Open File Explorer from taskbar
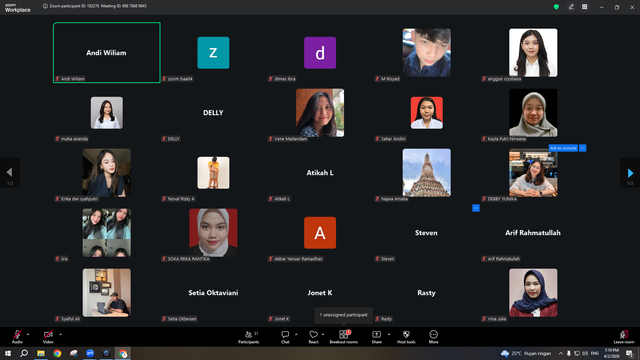Screen dimensions: 640x360 point(41,353)
